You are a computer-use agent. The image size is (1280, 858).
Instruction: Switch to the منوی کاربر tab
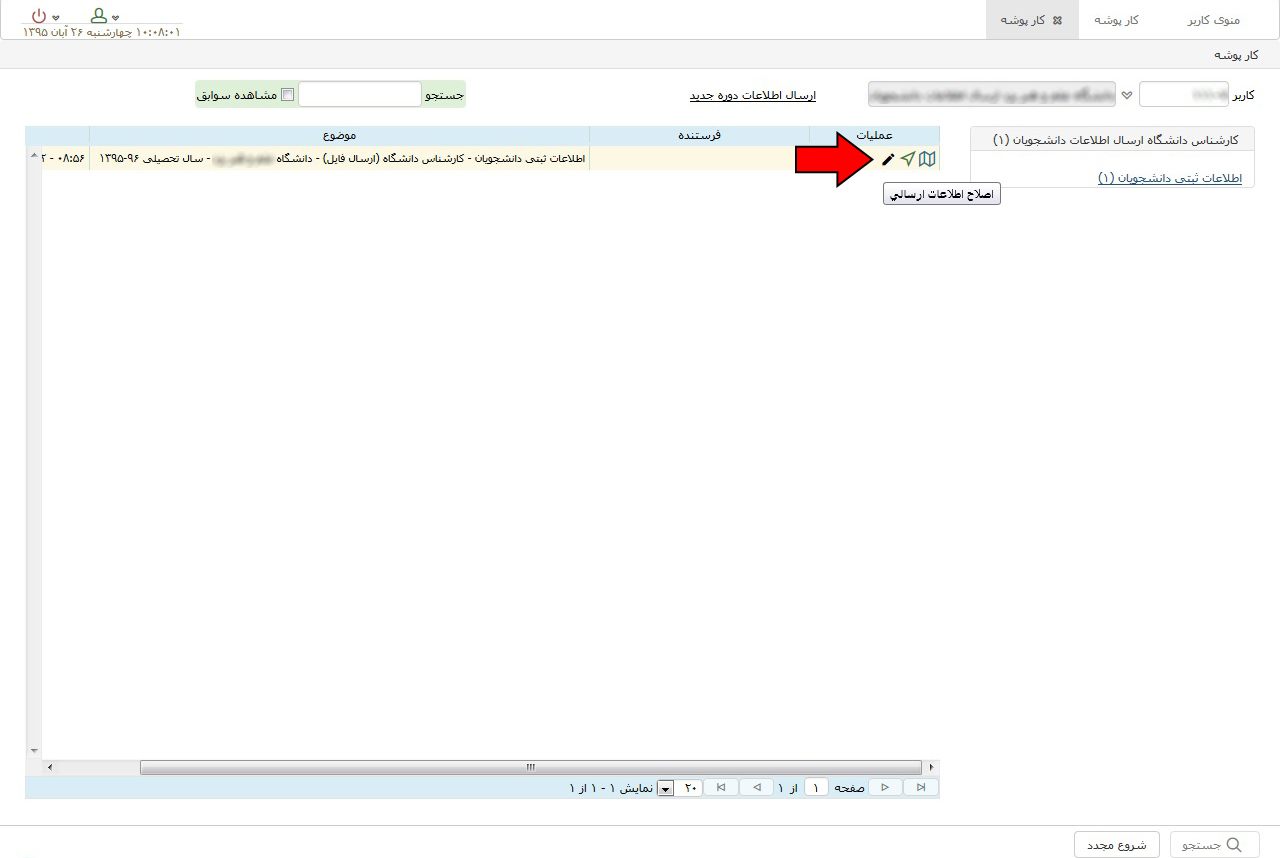[1212, 20]
